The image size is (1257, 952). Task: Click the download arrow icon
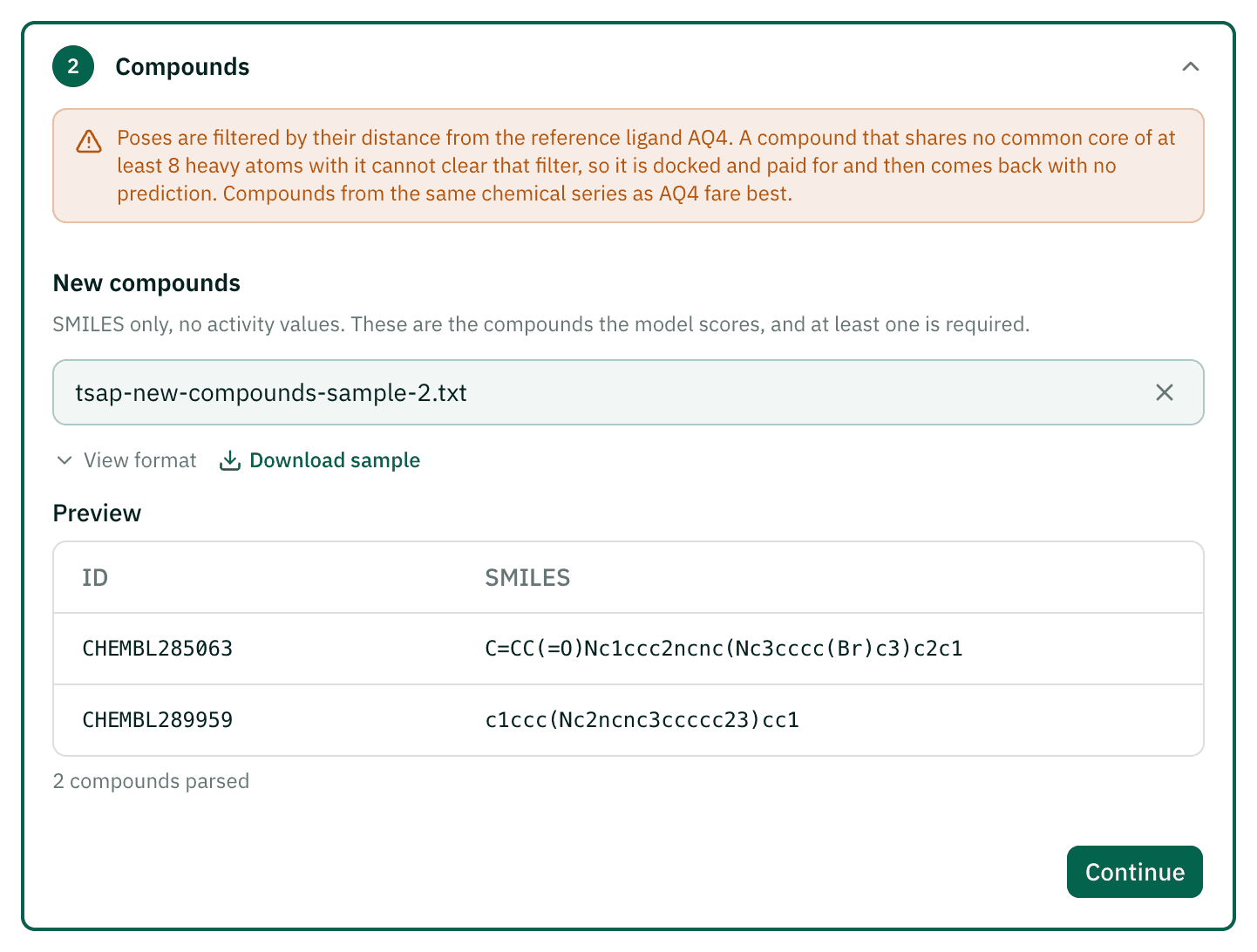pos(230,460)
